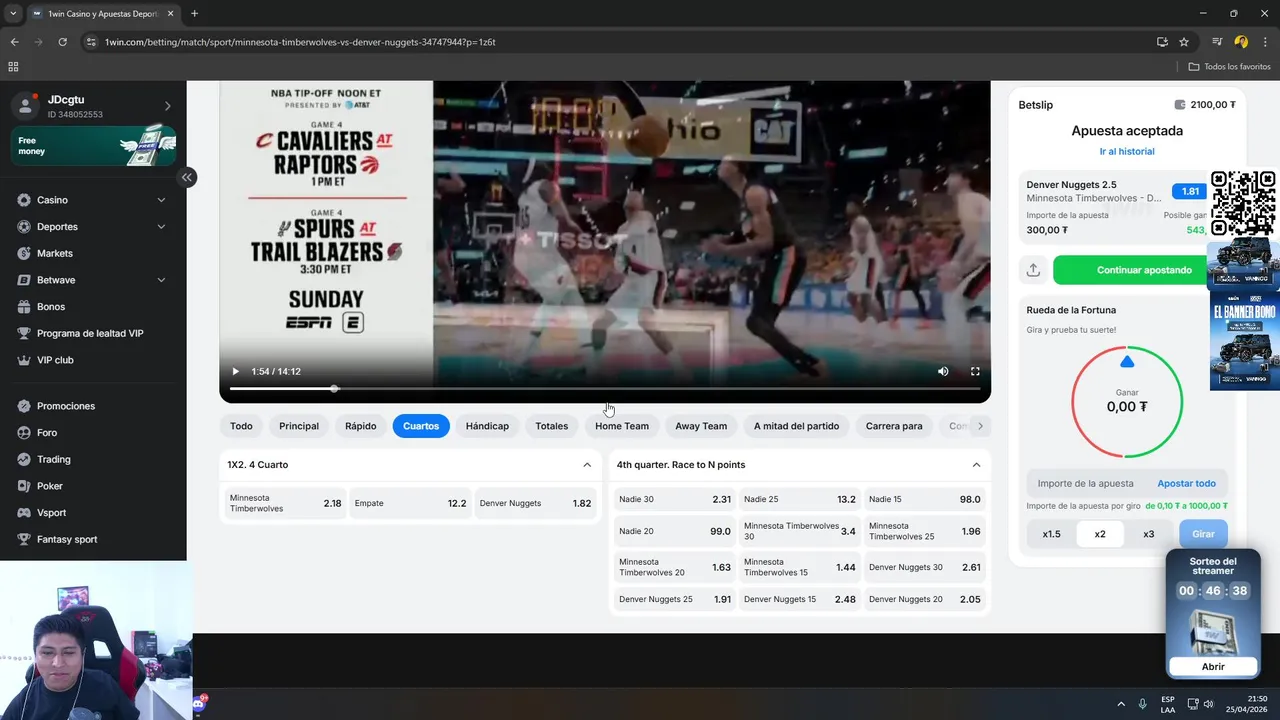Switch to the Principal tab

point(299,426)
